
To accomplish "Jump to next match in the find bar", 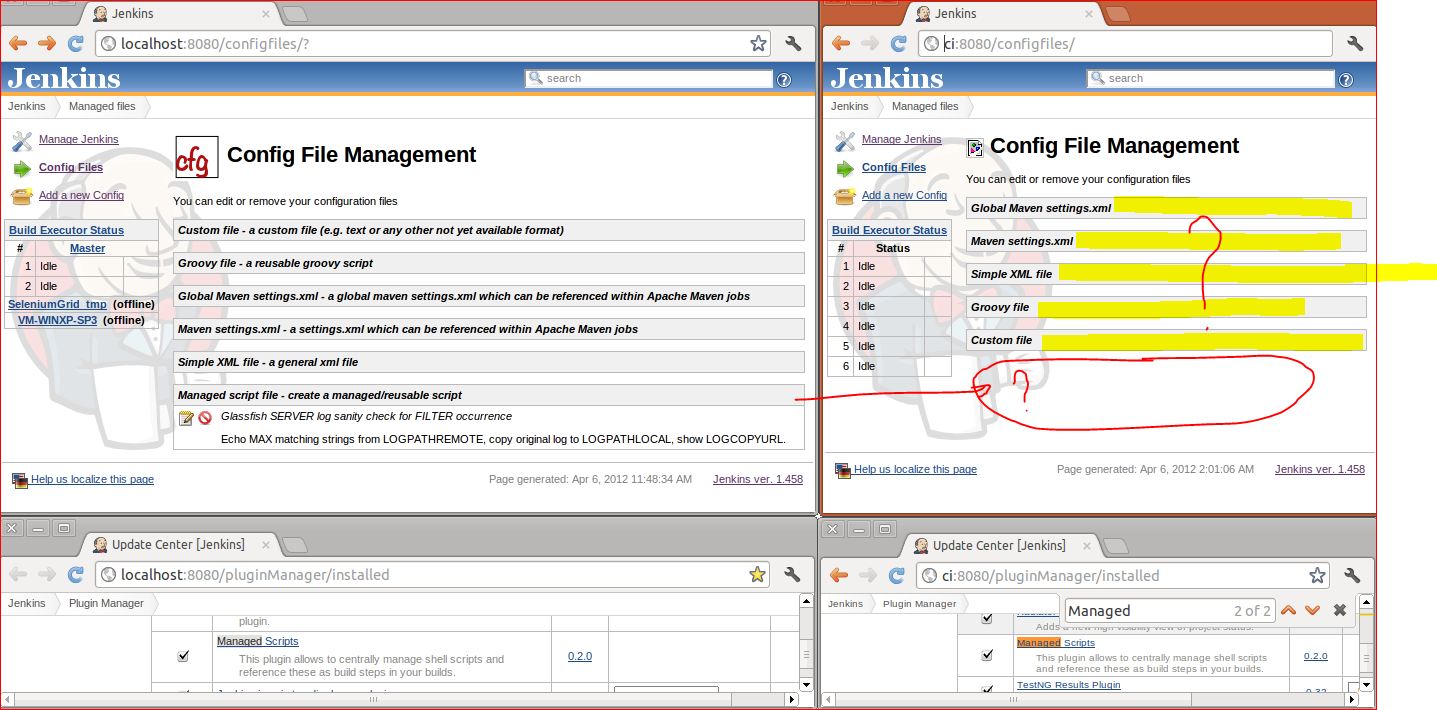I will tap(1312, 610).
